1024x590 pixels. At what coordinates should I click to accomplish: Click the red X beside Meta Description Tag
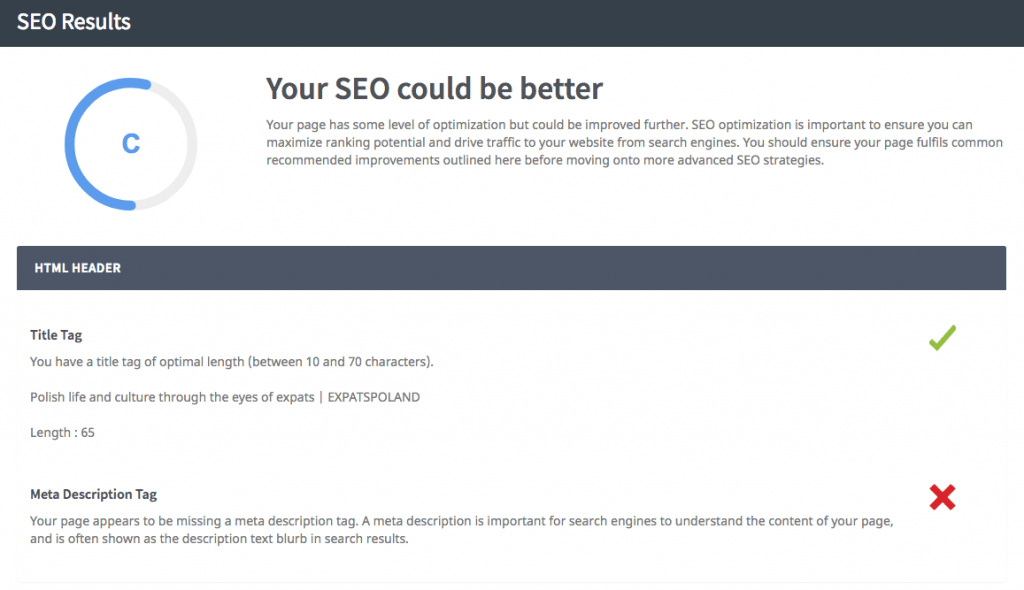941,497
